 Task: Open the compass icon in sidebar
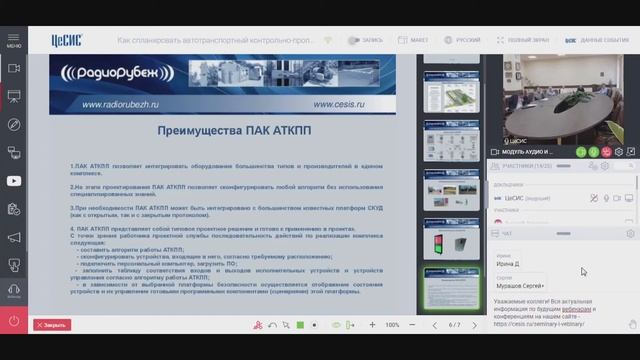click(x=14, y=124)
